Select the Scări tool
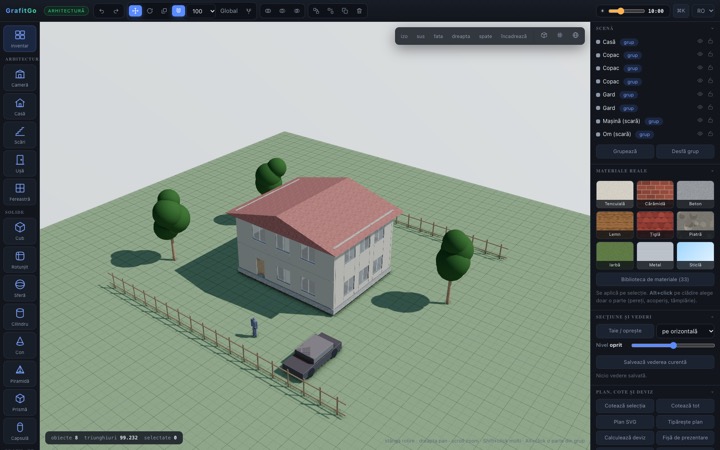This screenshot has width=720, height=450. 20,135
